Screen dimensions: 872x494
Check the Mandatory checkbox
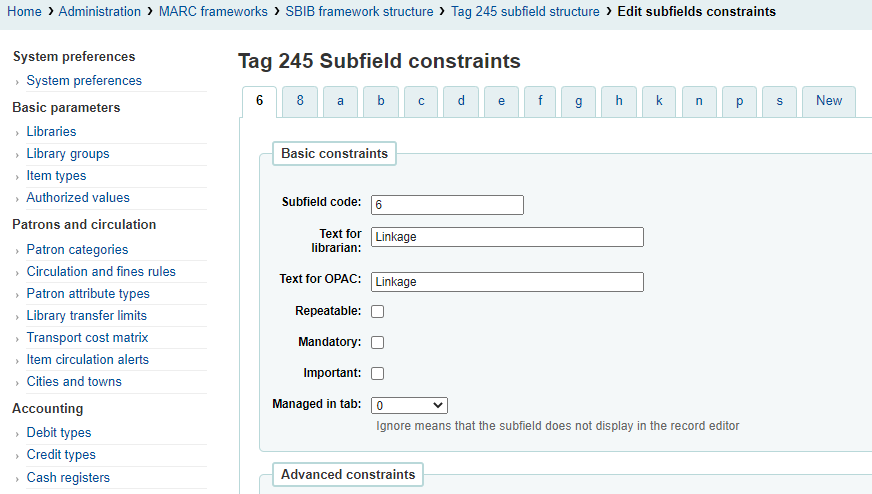point(378,342)
